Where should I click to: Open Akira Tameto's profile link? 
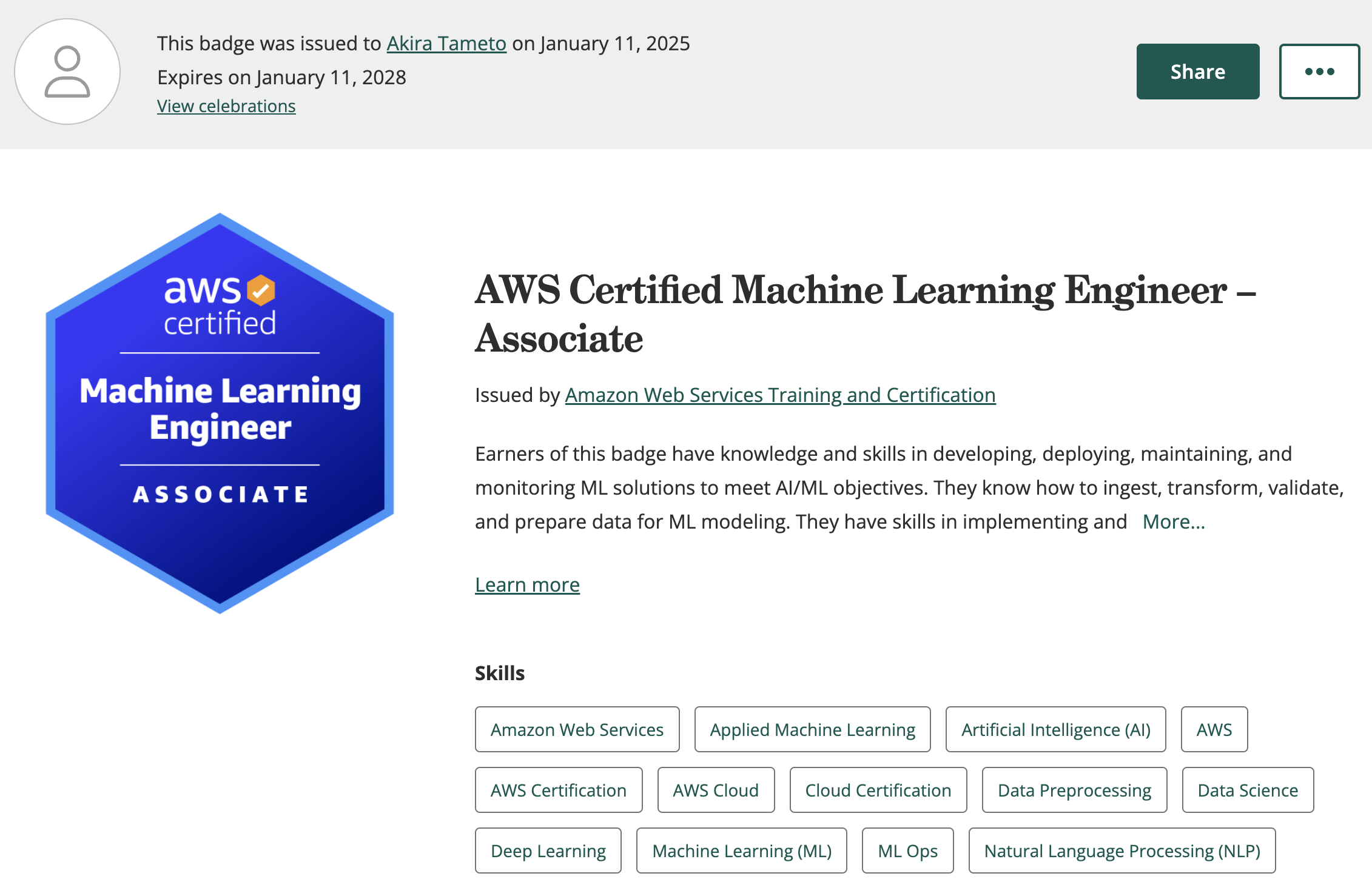click(x=446, y=44)
